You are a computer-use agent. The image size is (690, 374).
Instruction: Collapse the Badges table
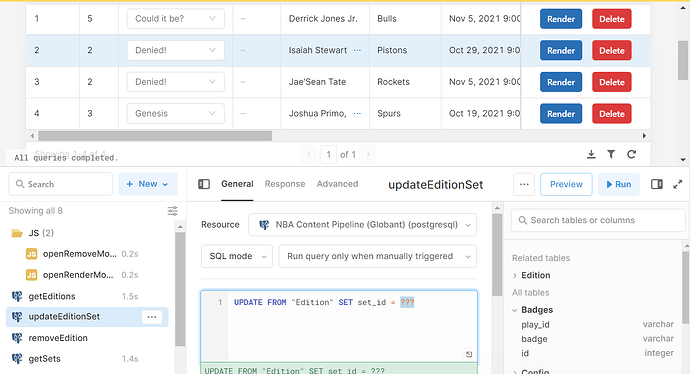click(x=515, y=310)
